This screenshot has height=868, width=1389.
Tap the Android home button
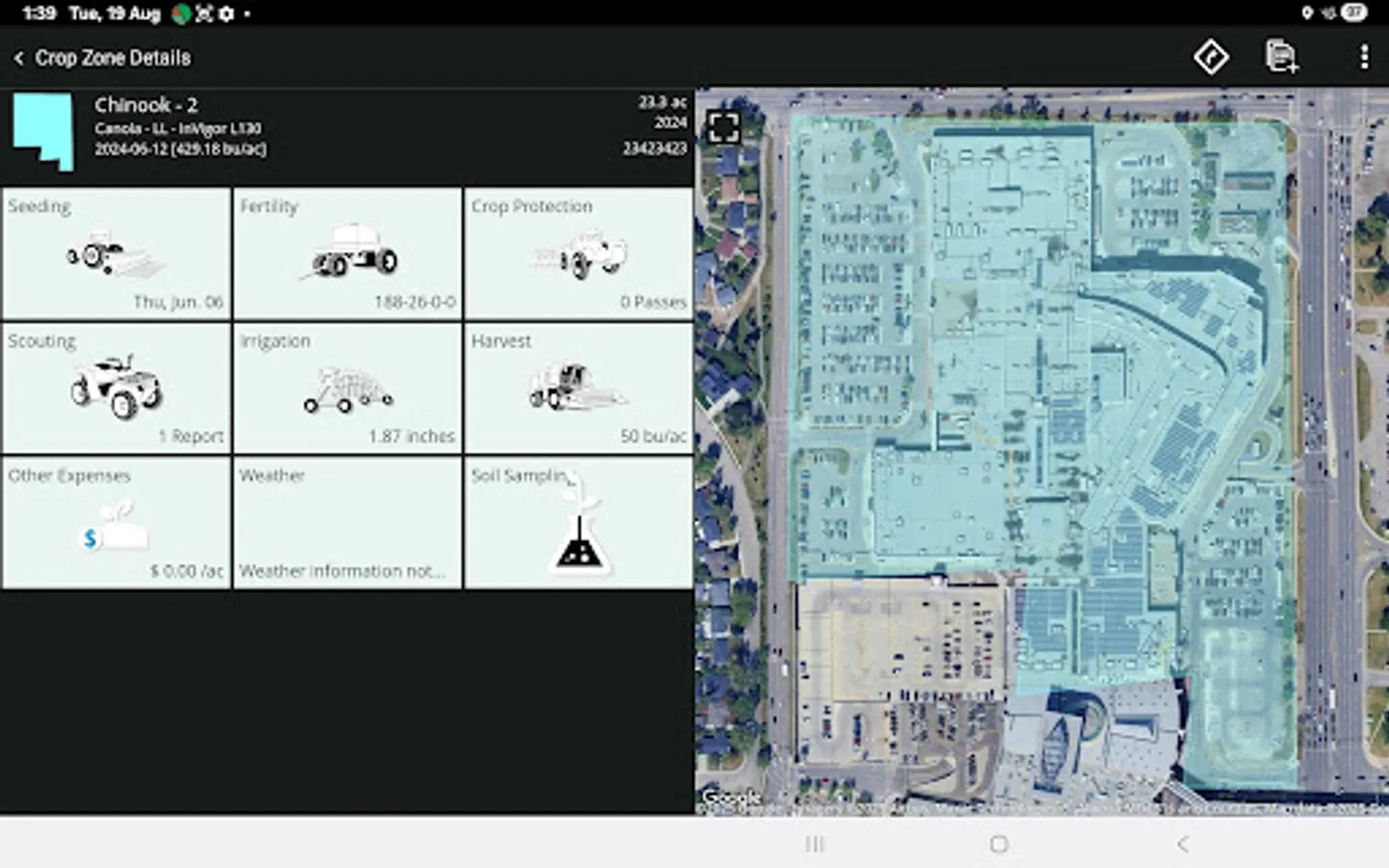pyautogui.click(x=997, y=843)
